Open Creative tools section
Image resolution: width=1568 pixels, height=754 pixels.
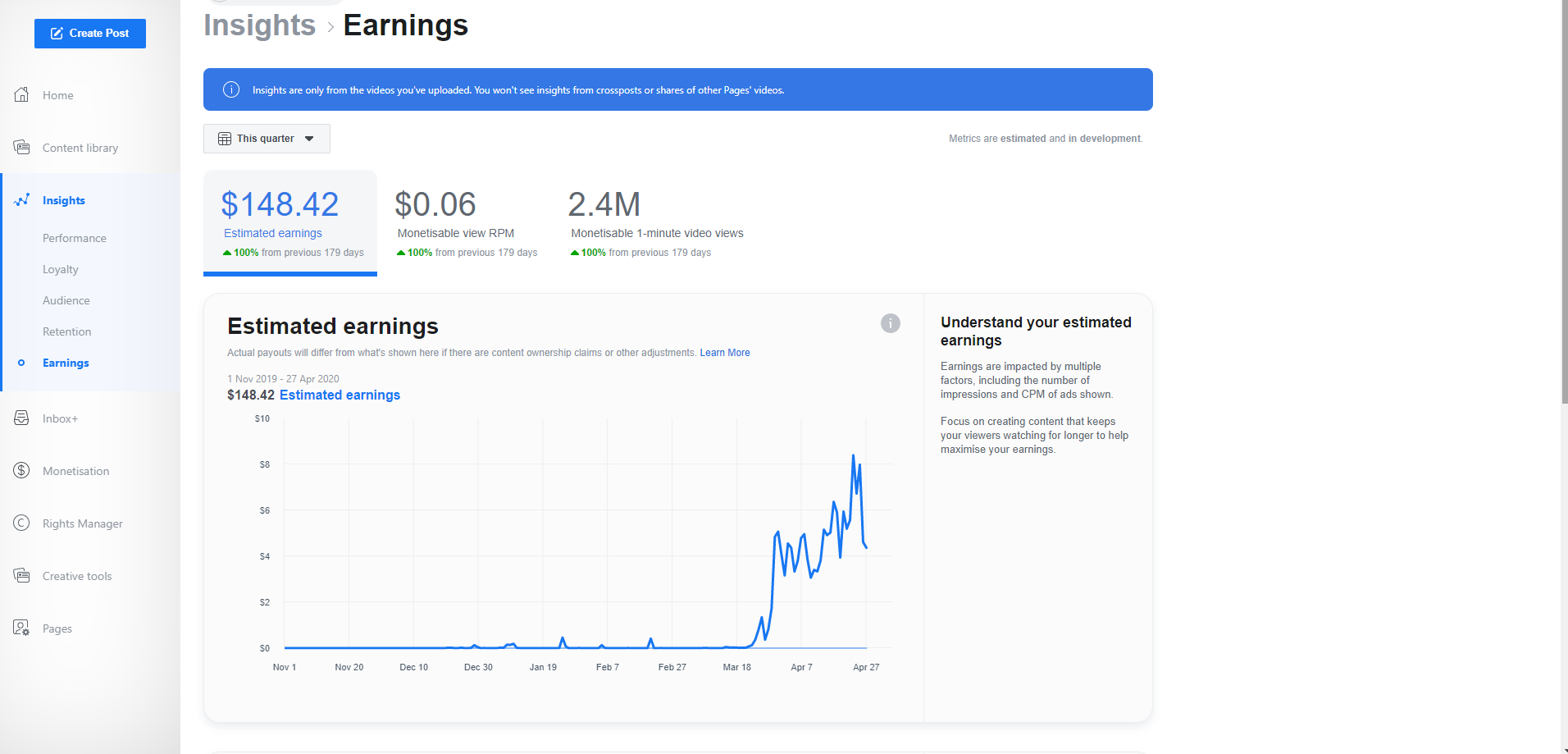[77, 576]
